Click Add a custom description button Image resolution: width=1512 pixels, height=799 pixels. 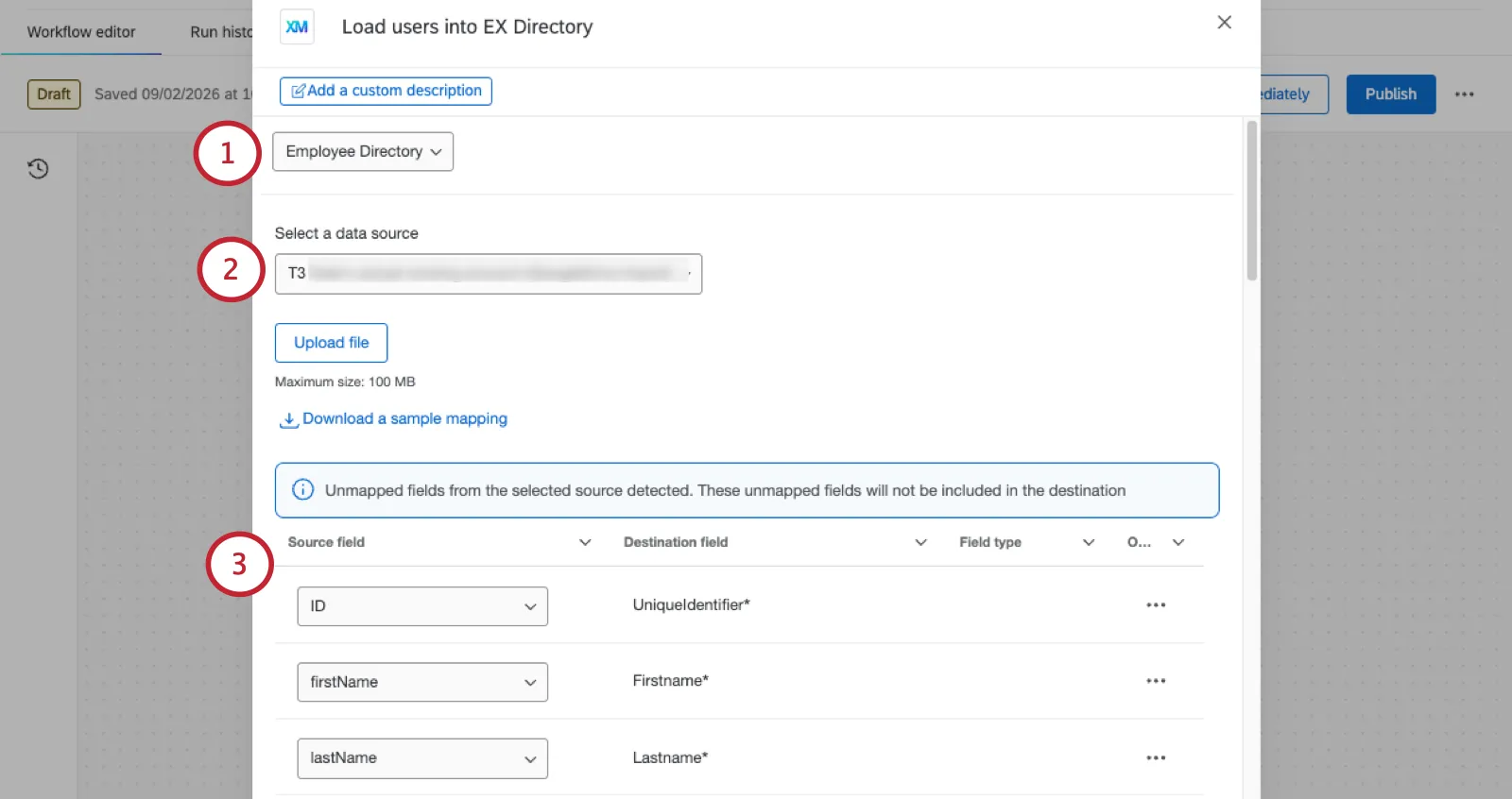click(386, 91)
